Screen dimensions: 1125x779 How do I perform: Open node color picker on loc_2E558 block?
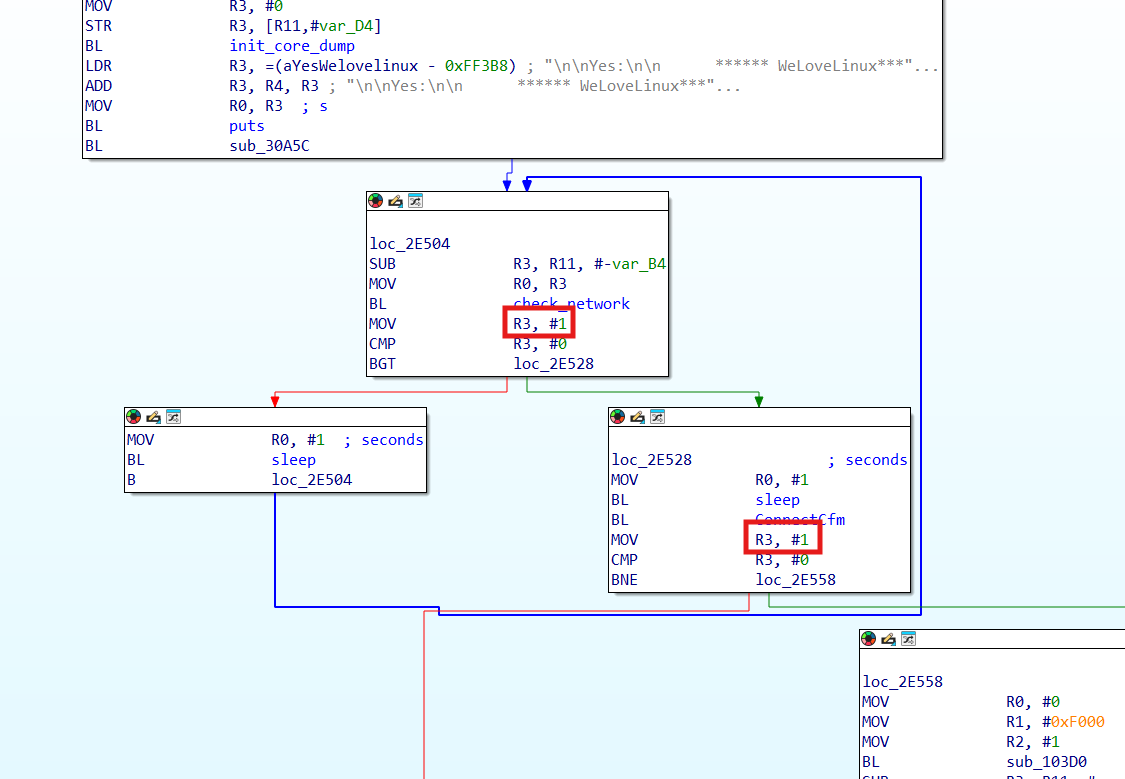pyautogui.click(x=868, y=638)
